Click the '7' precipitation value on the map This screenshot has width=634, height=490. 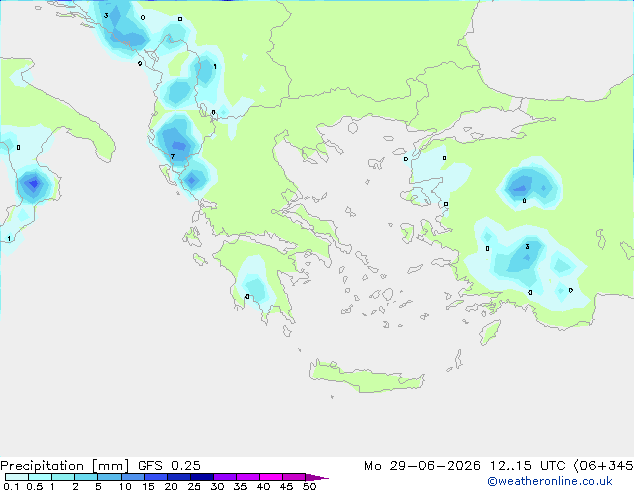click(173, 156)
